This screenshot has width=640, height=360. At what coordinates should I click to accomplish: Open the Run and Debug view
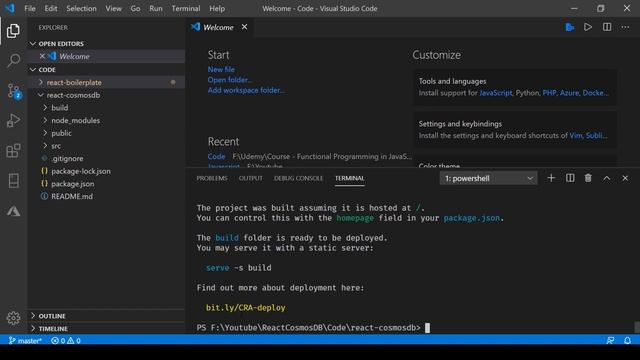13,120
